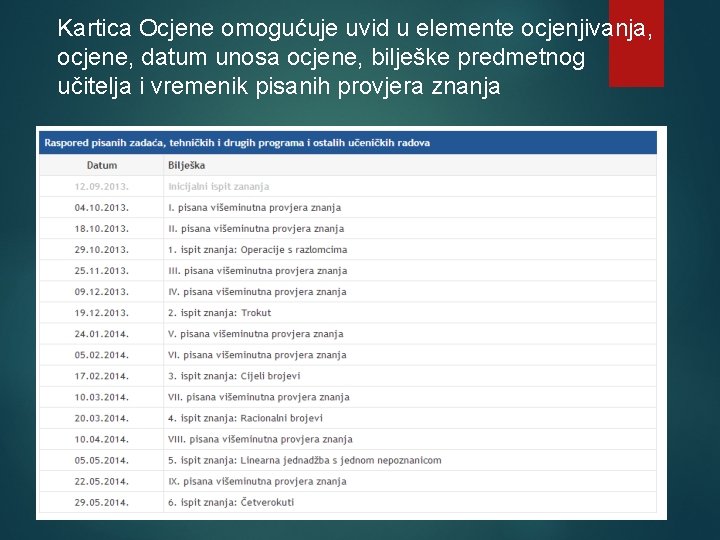720x540 pixels.
Task: Select the 'Raspored pisanih zadaća' table header bar
Action: (348, 143)
